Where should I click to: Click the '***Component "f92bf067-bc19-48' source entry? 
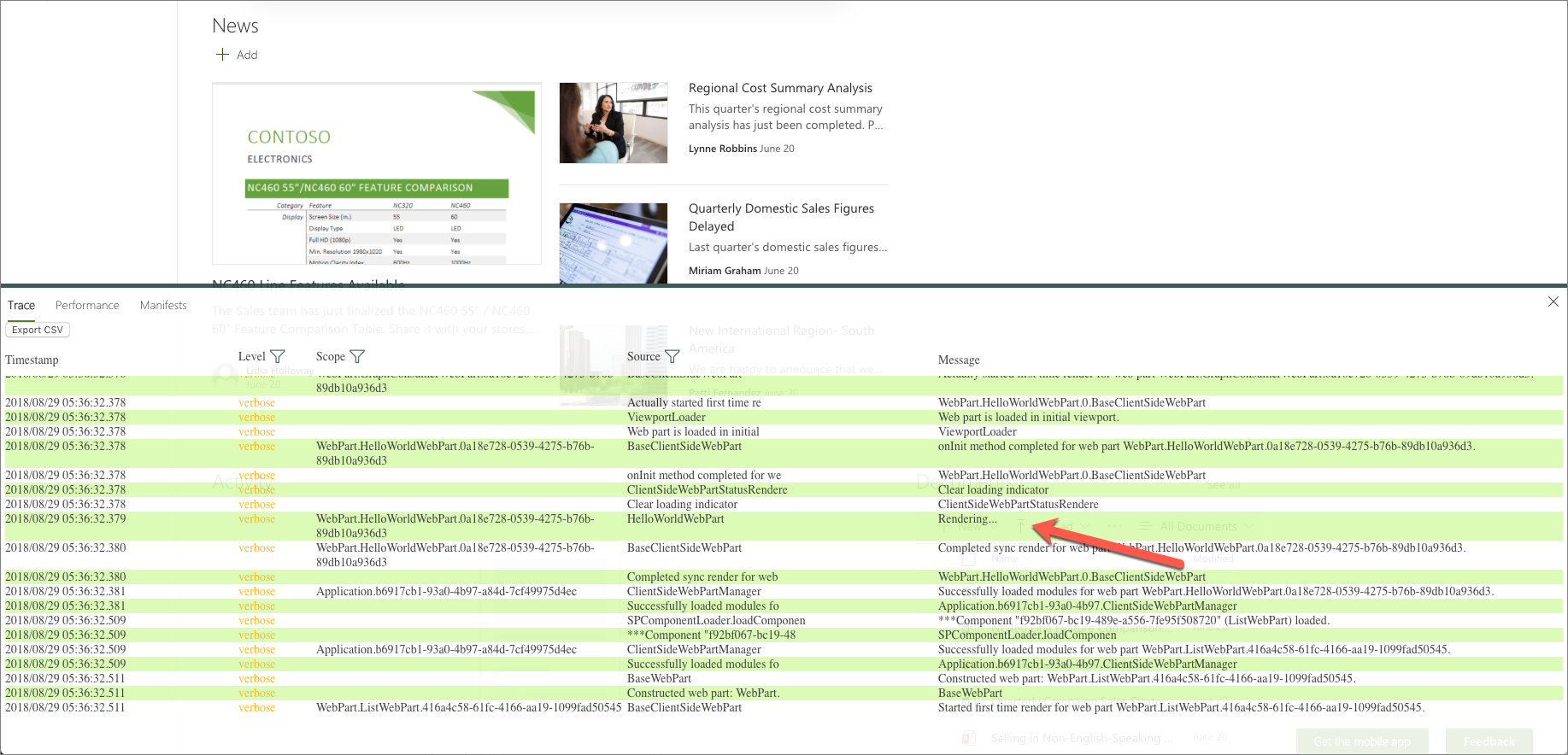[711, 635]
